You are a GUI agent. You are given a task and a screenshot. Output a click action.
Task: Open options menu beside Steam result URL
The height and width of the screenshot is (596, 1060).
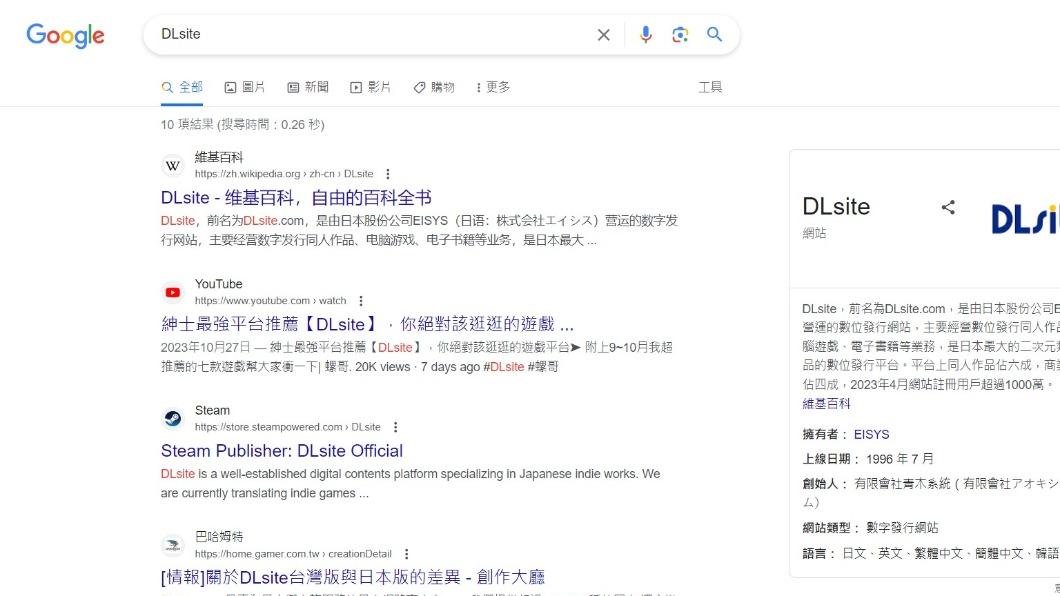(395, 427)
